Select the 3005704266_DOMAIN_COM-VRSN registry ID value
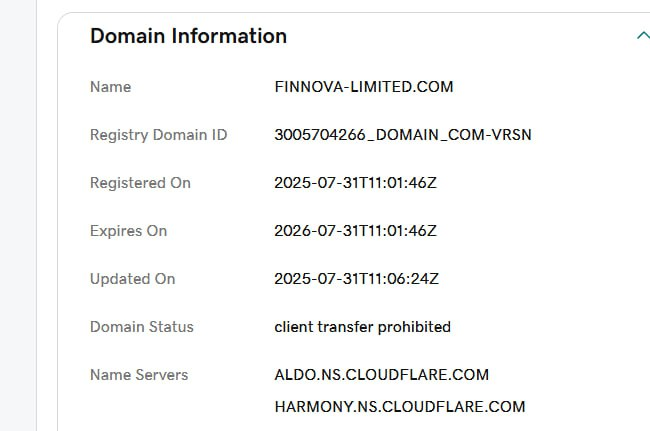The image size is (650, 431). [x=402, y=135]
